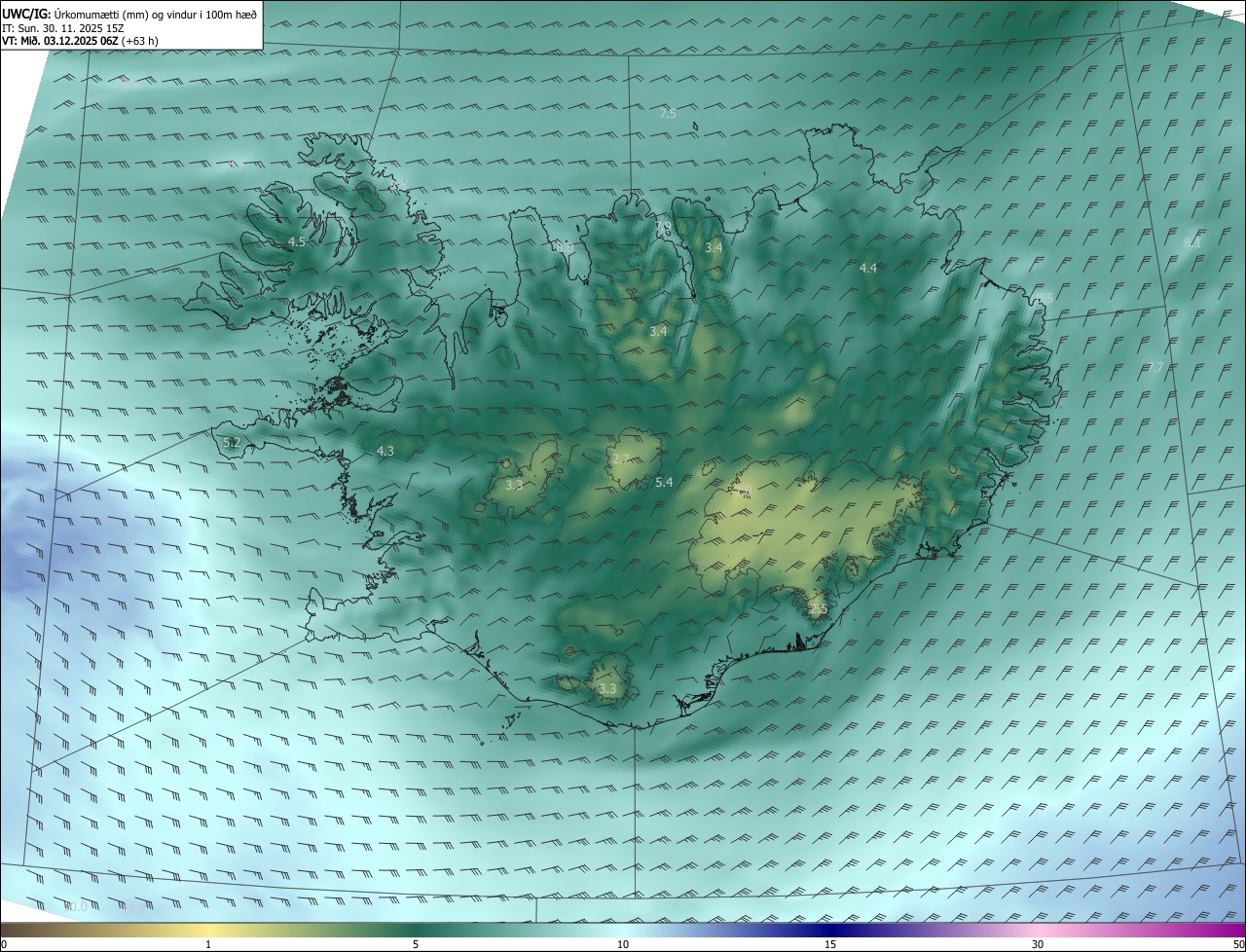Select the 7.5 value over the northern sea
The image size is (1246, 952).
tap(668, 114)
